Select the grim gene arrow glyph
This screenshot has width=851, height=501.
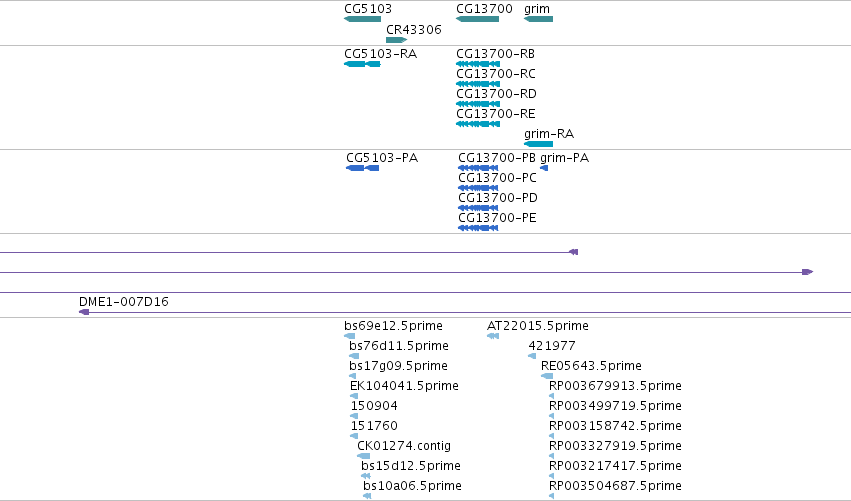point(538,19)
